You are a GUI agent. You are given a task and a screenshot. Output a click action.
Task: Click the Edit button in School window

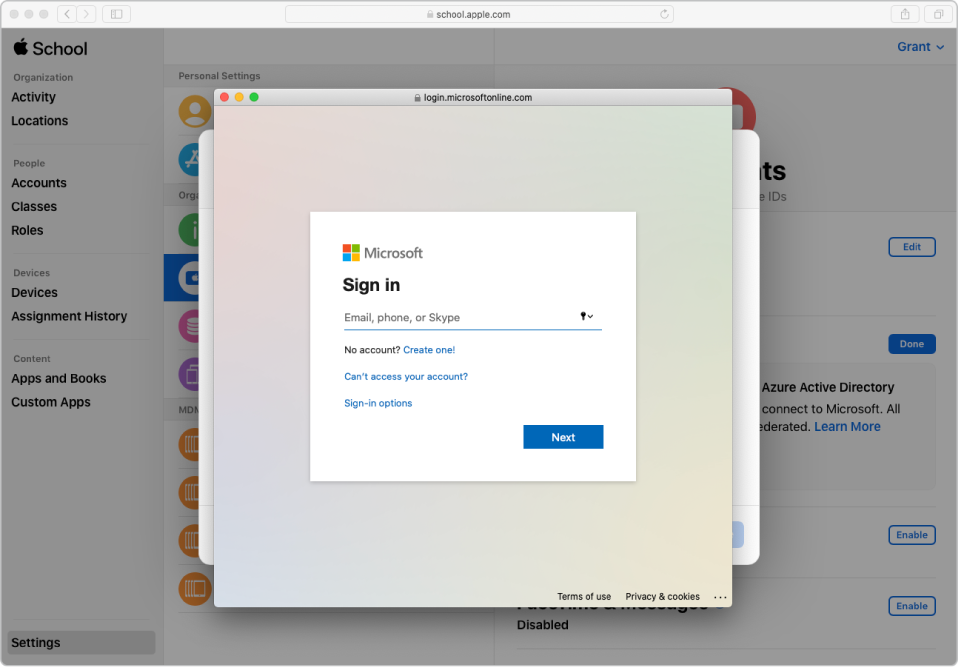point(913,247)
